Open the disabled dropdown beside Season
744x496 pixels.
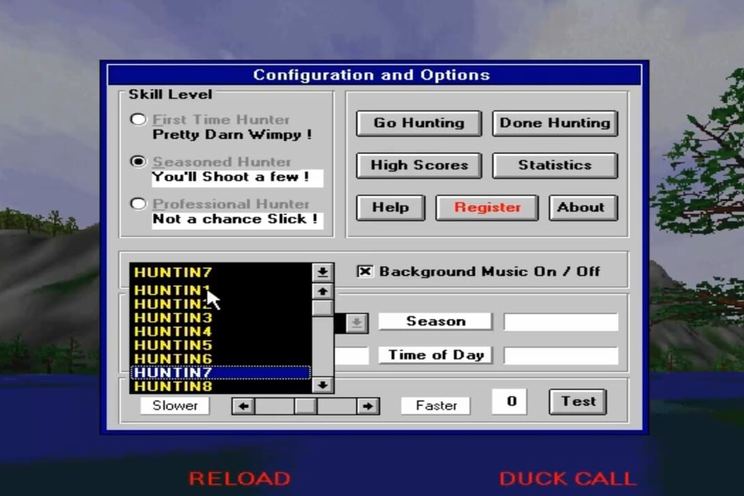[356, 323]
